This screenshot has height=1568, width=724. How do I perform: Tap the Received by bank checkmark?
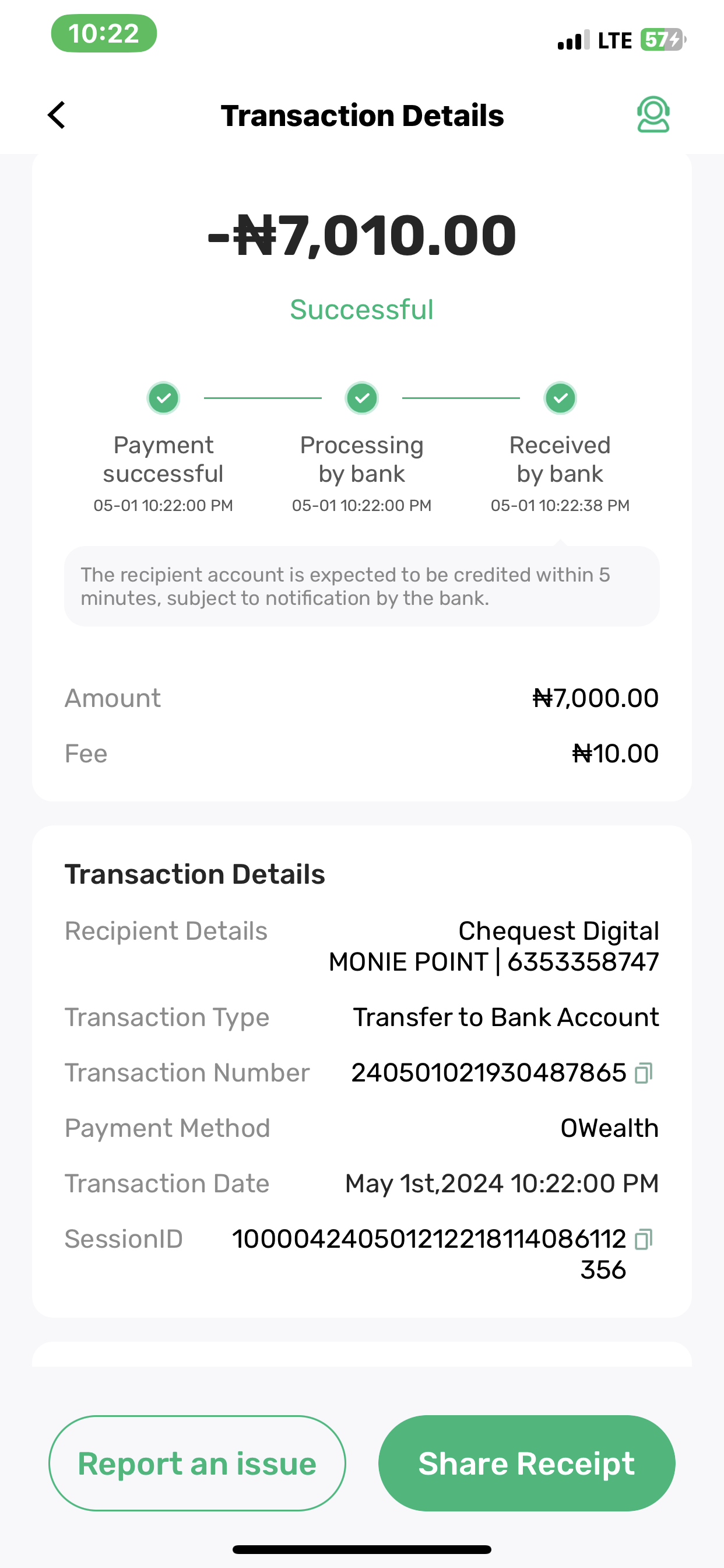click(x=560, y=398)
